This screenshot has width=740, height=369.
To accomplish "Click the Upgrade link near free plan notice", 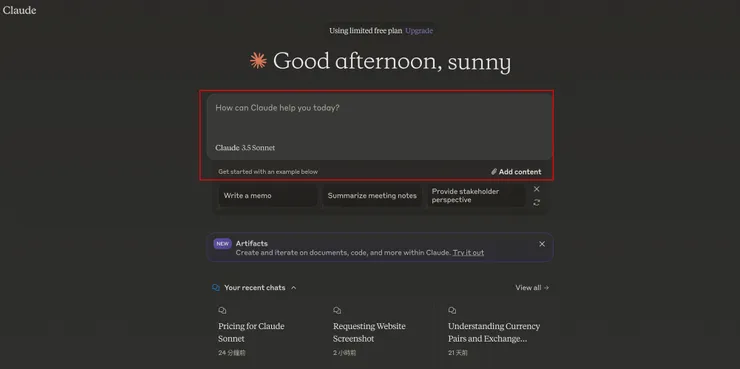I will point(419,31).
